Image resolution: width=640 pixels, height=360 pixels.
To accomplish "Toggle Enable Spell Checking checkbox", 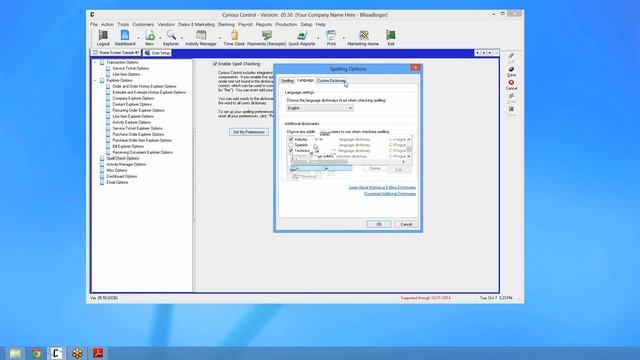I will [215, 64].
